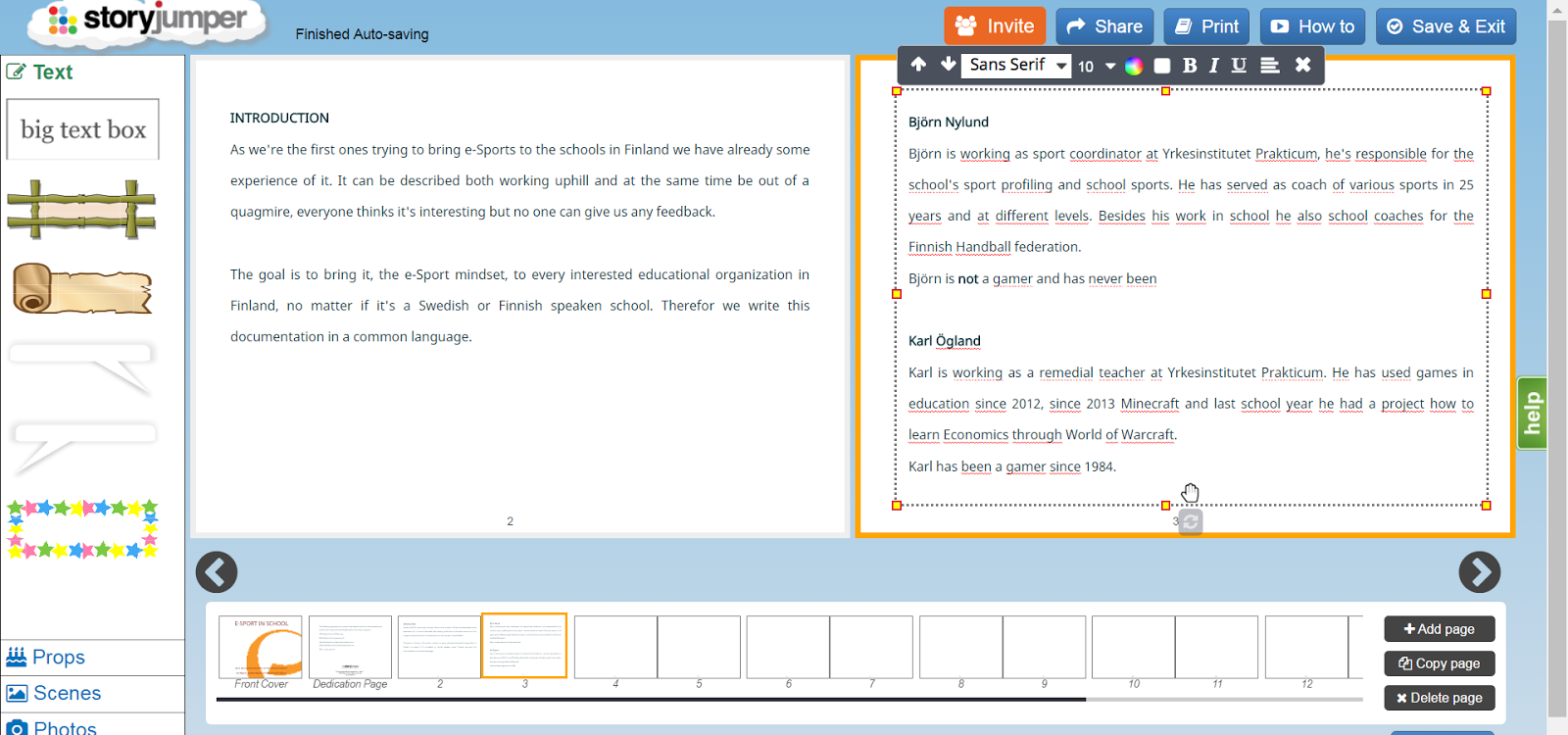Click the rotate handle below text box

click(x=1191, y=522)
